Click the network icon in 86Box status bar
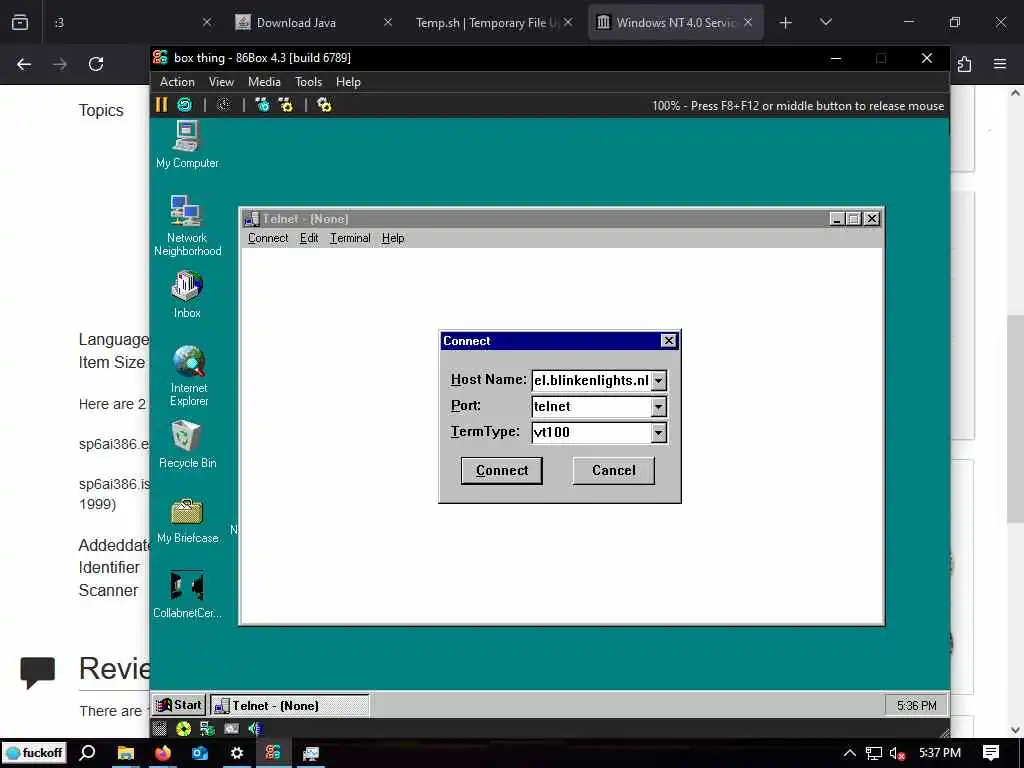Screen dimensions: 1024x768 coord(208,729)
